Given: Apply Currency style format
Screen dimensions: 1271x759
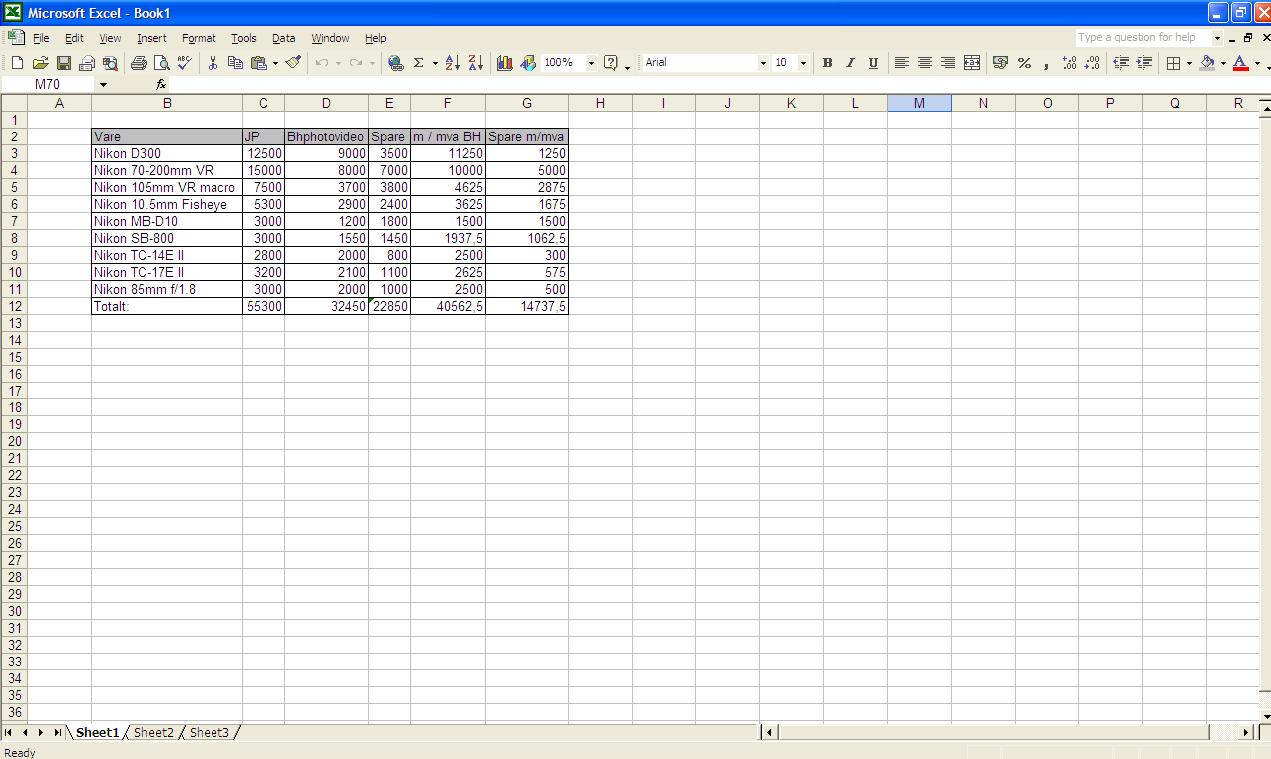Looking at the screenshot, I should pyautogui.click(x=1001, y=63).
